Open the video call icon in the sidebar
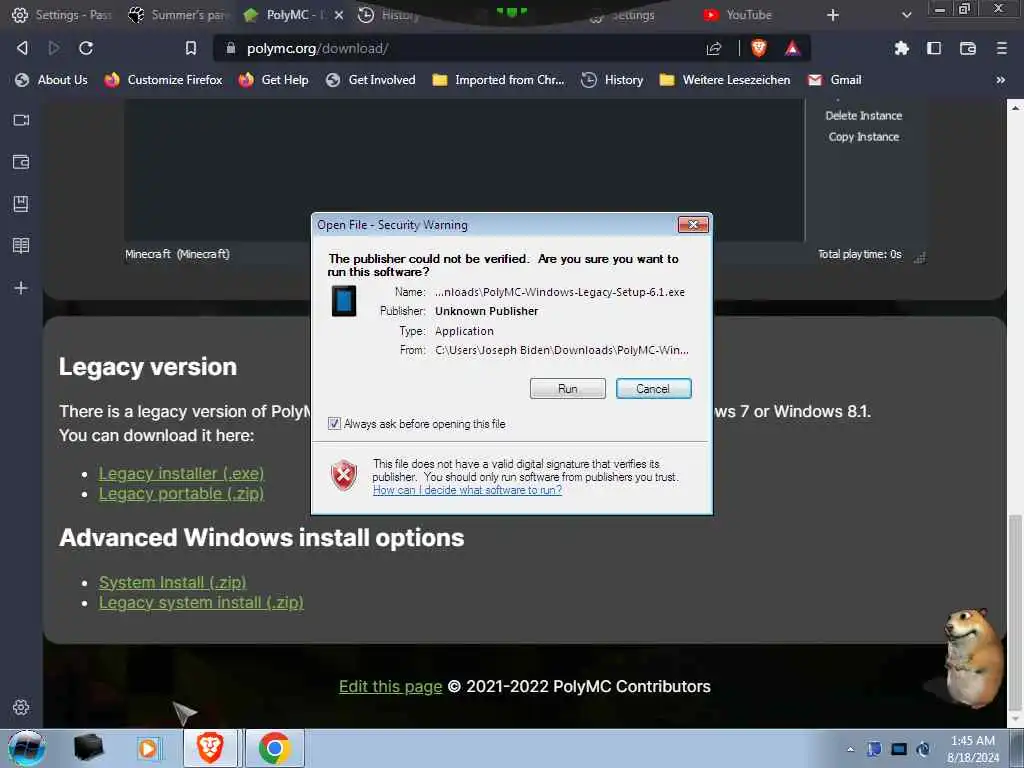Image resolution: width=1024 pixels, height=768 pixels. pyautogui.click(x=21, y=120)
